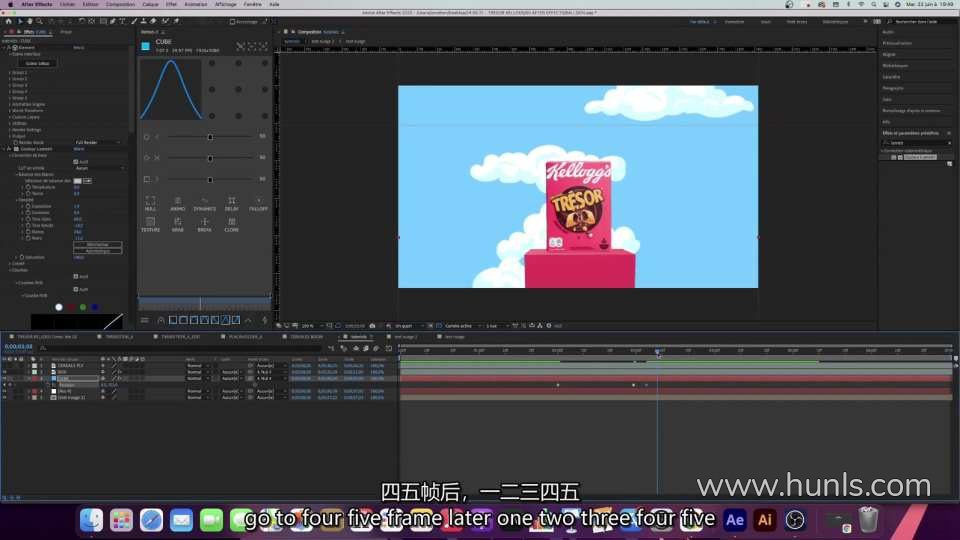This screenshot has height=540, width=960.
Task: Click the Scene Setup button
Action: (37, 62)
